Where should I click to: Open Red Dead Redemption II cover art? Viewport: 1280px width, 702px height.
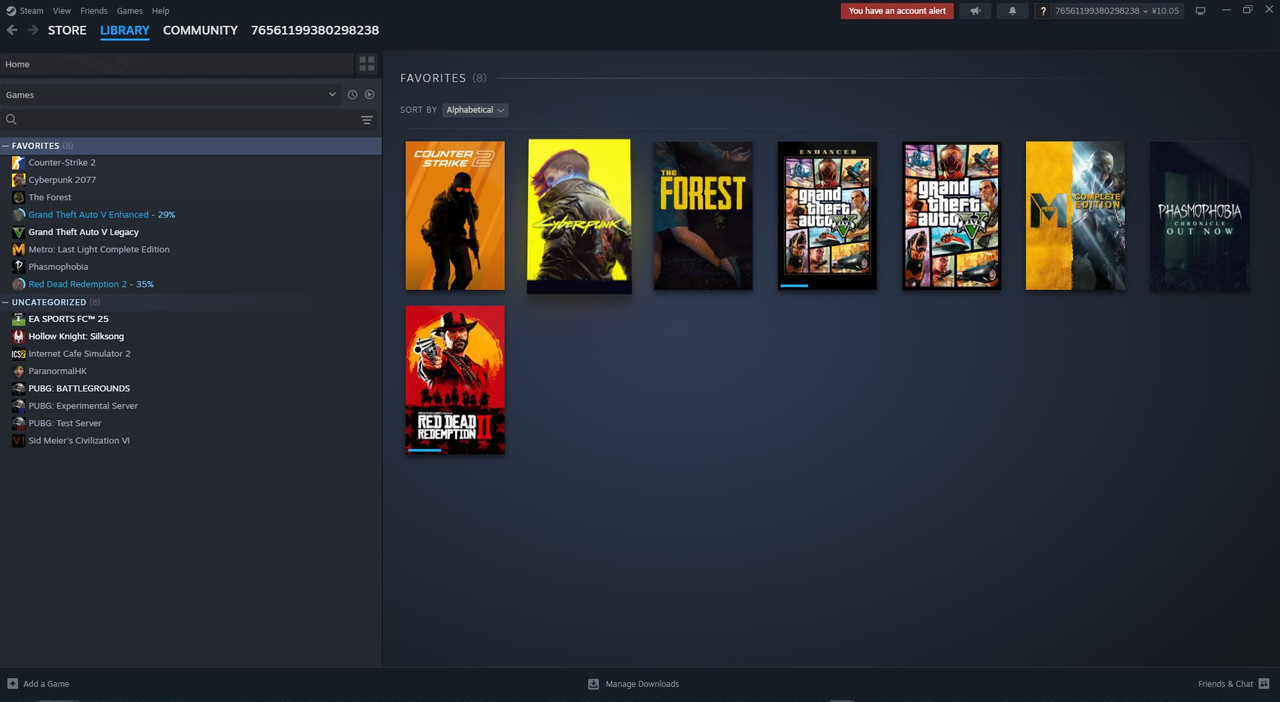point(455,380)
